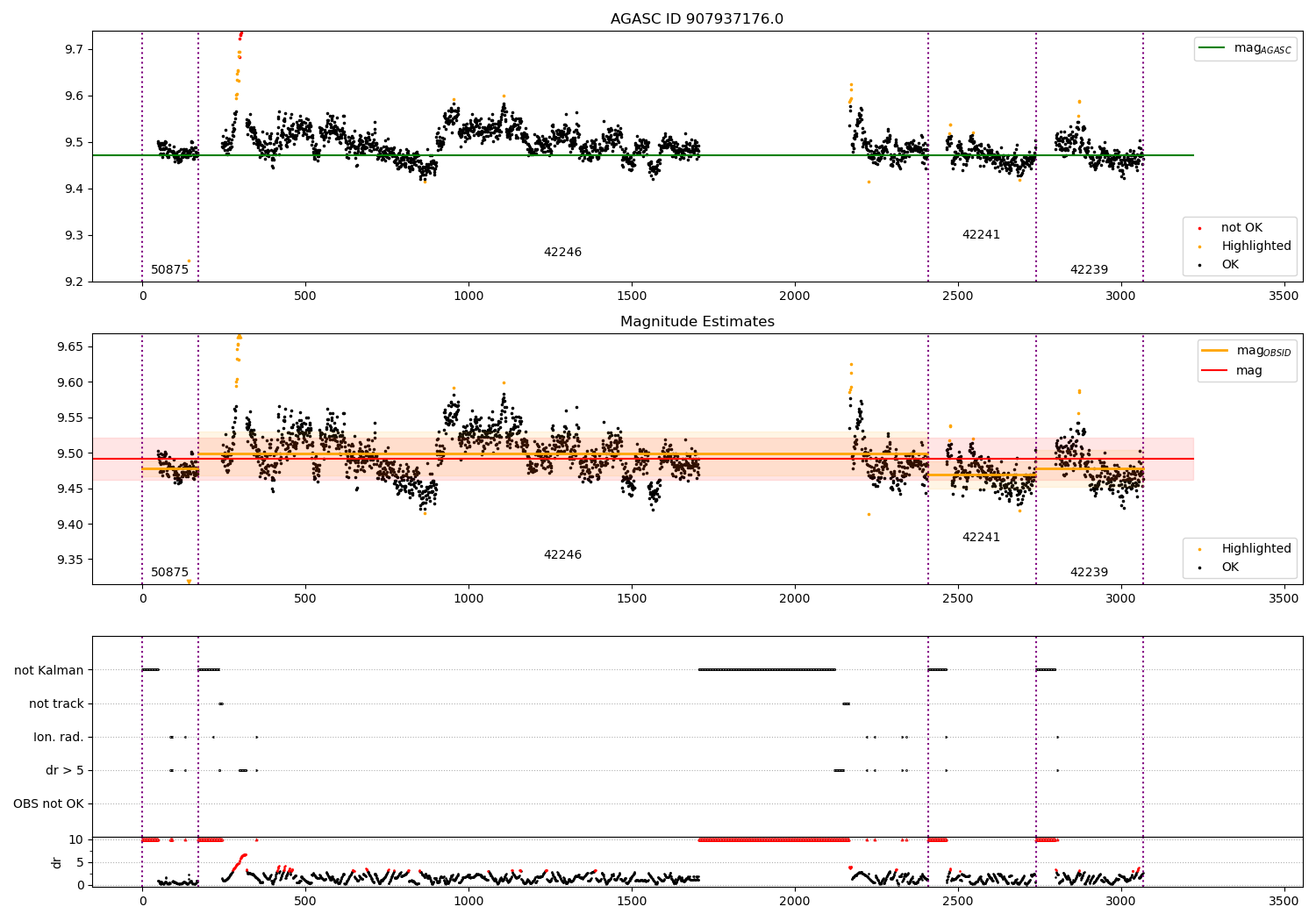Click OBSID label '42246' in the top plot
1316x921 pixels.
pos(562,253)
